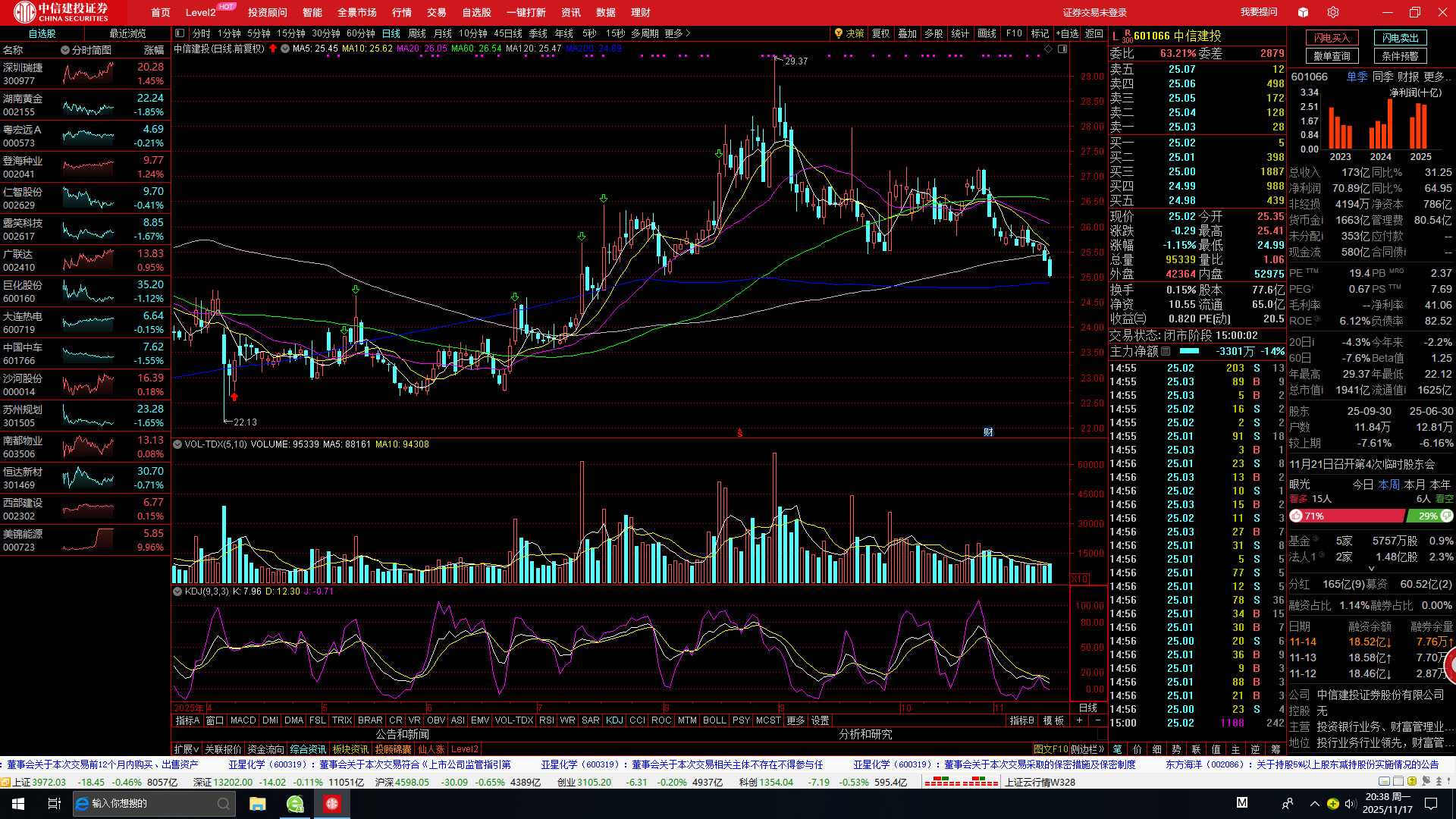Click the zoom-out minus button below chart
The height and width of the screenshot is (819, 1456).
point(1097,720)
